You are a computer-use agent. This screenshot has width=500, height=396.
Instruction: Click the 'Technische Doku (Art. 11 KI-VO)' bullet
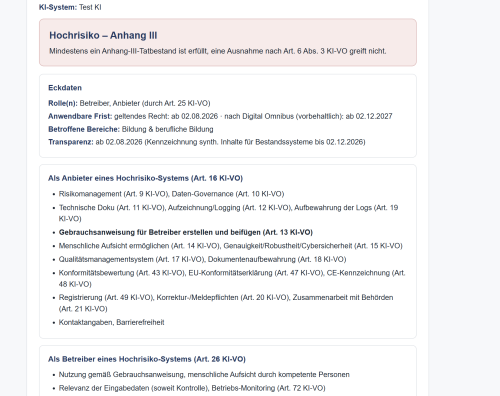tap(228, 213)
